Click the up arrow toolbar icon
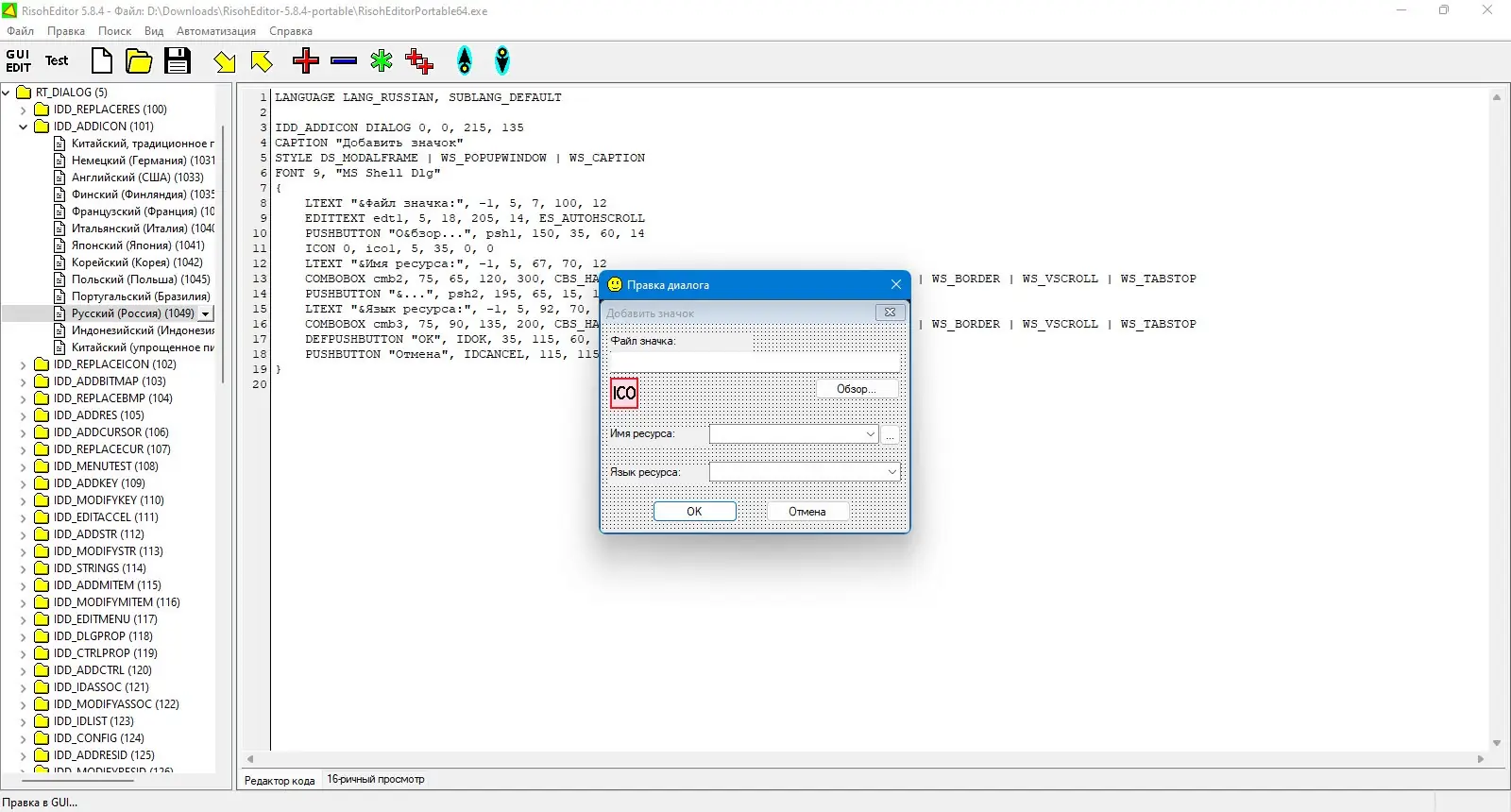Viewport: 1511px width, 812px height. 465,61
